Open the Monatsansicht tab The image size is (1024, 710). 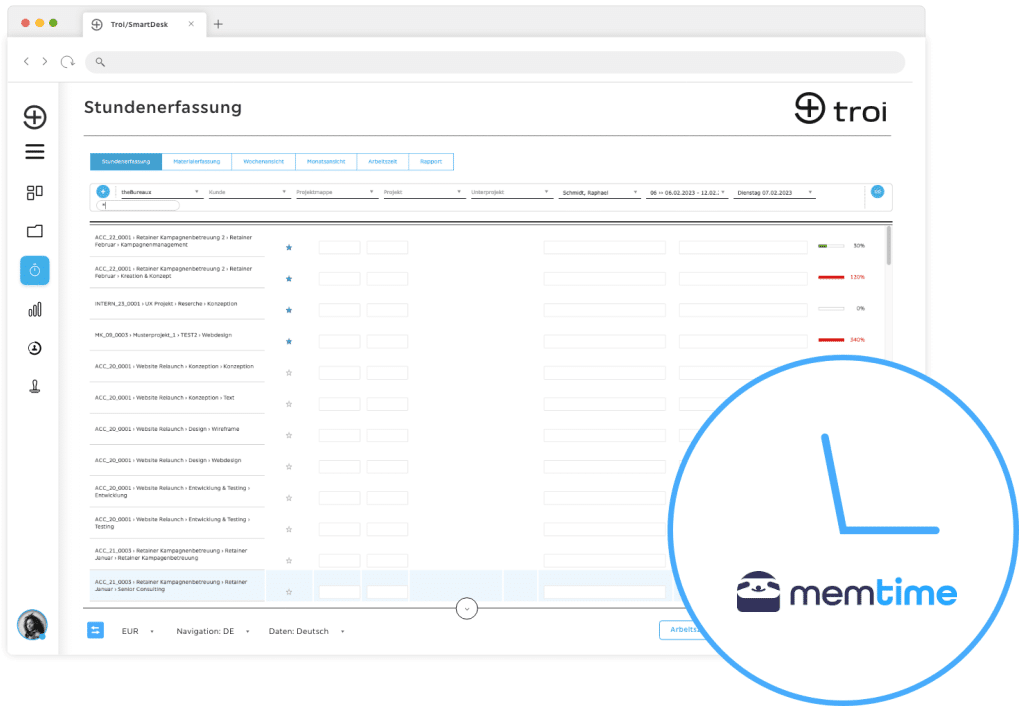(326, 161)
